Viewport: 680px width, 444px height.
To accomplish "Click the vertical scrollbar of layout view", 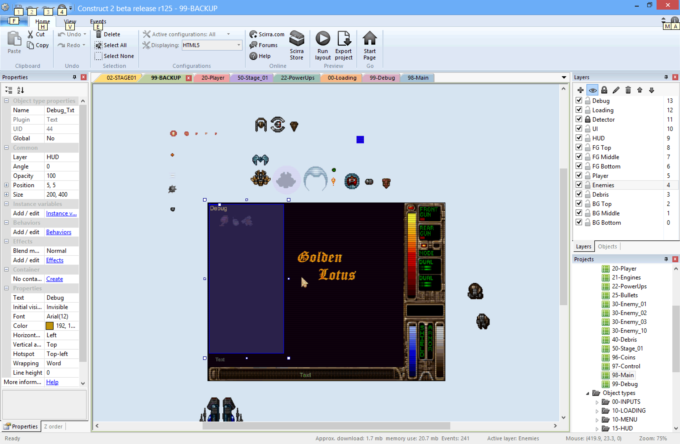I will point(563,238).
